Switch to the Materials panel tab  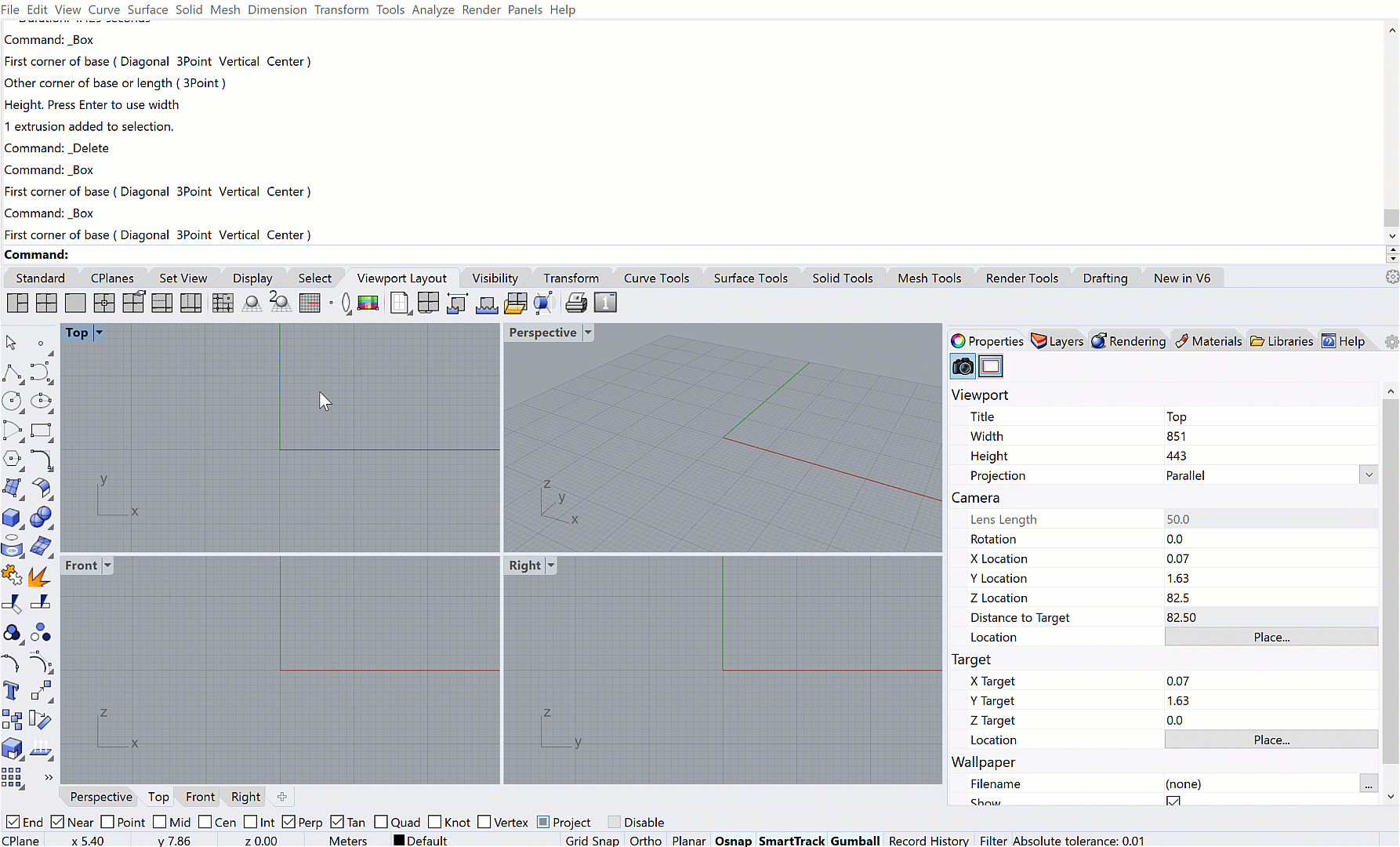coord(1208,341)
